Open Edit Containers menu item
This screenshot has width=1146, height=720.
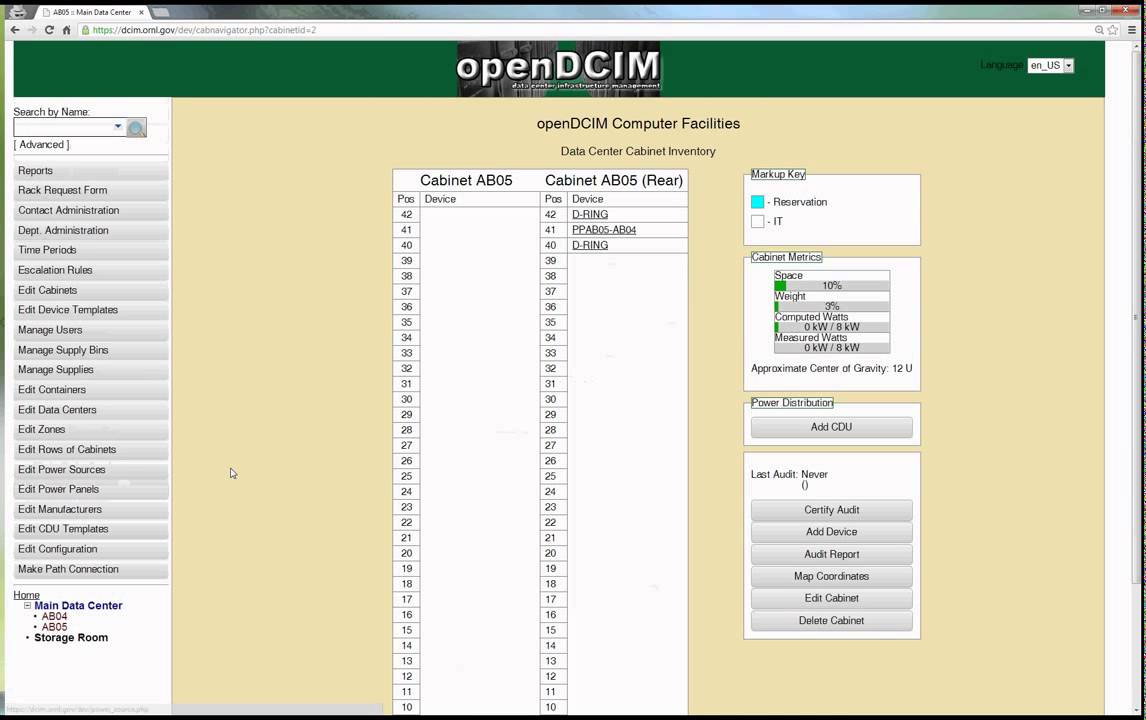pos(91,390)
